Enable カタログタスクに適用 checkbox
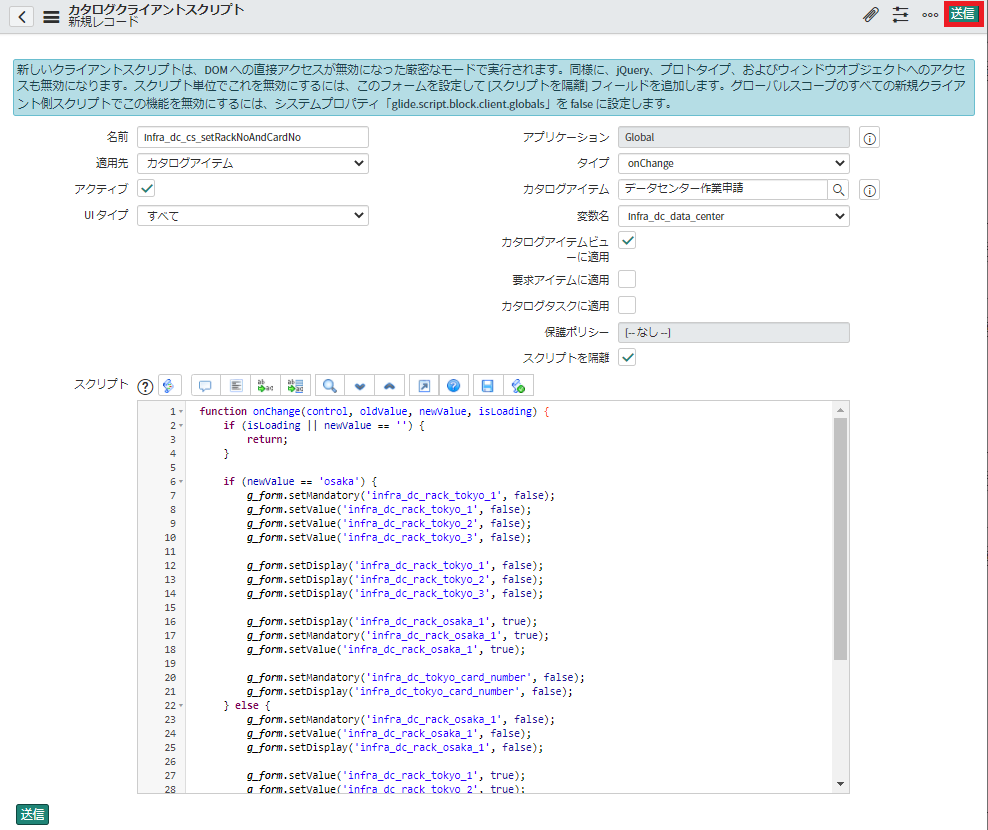This screenshot has width=988, height=830. [x=627, y=305]
